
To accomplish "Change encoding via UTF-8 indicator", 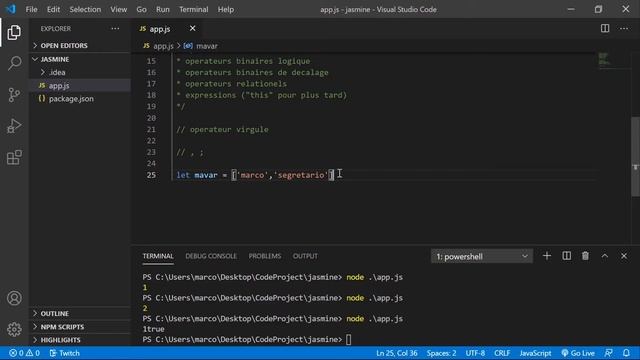I will (x=475, y=353).
